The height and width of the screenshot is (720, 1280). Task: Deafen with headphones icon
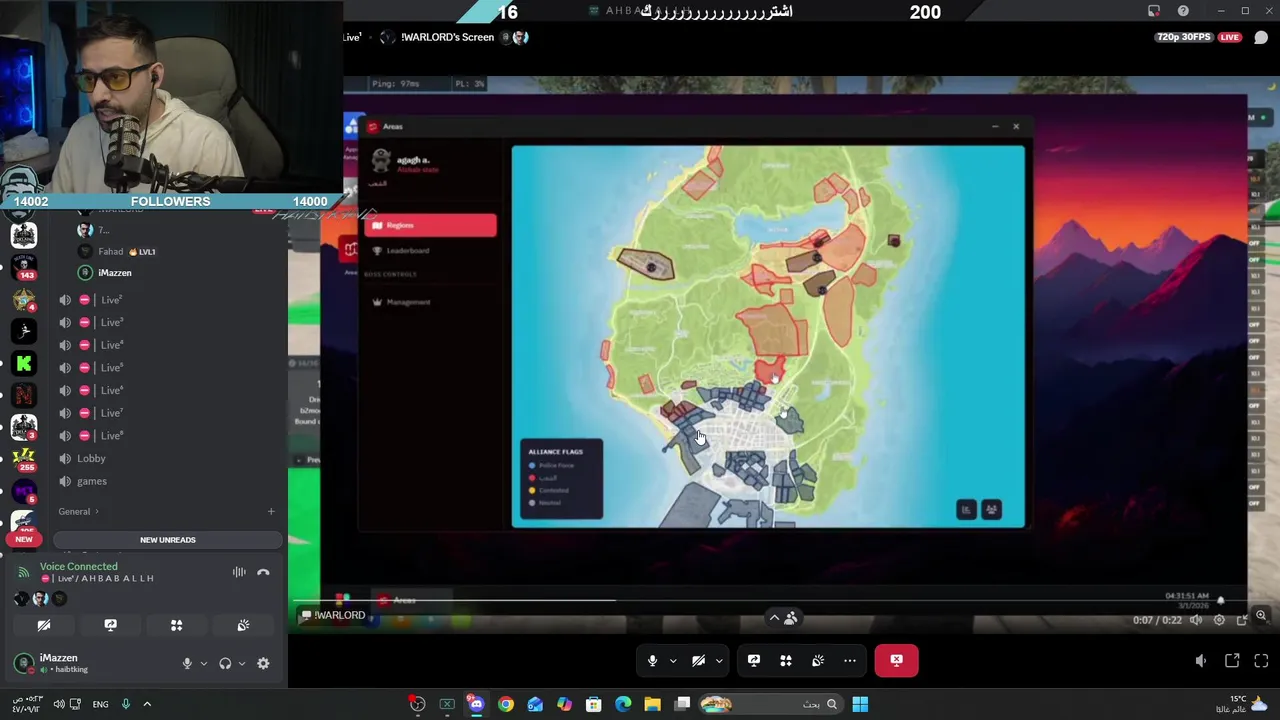225,663
